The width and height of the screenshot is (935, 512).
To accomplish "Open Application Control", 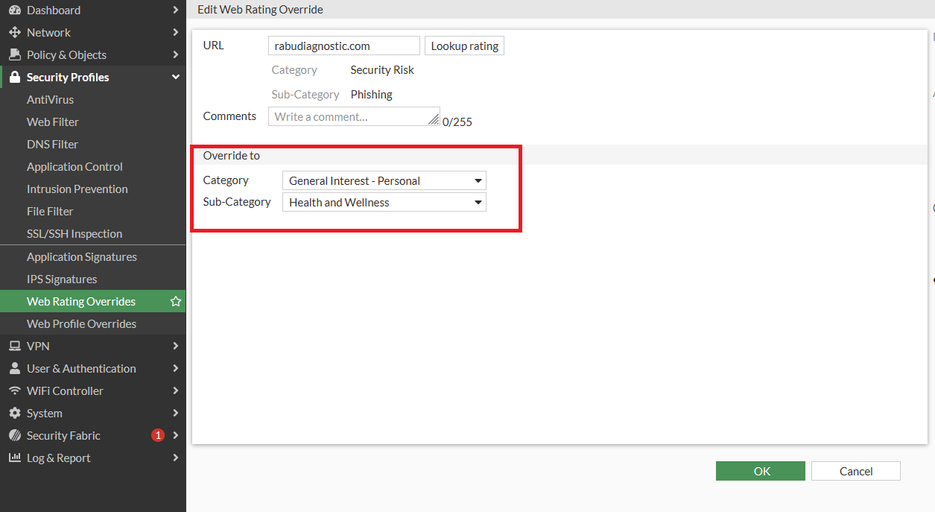I will point(75,167).
